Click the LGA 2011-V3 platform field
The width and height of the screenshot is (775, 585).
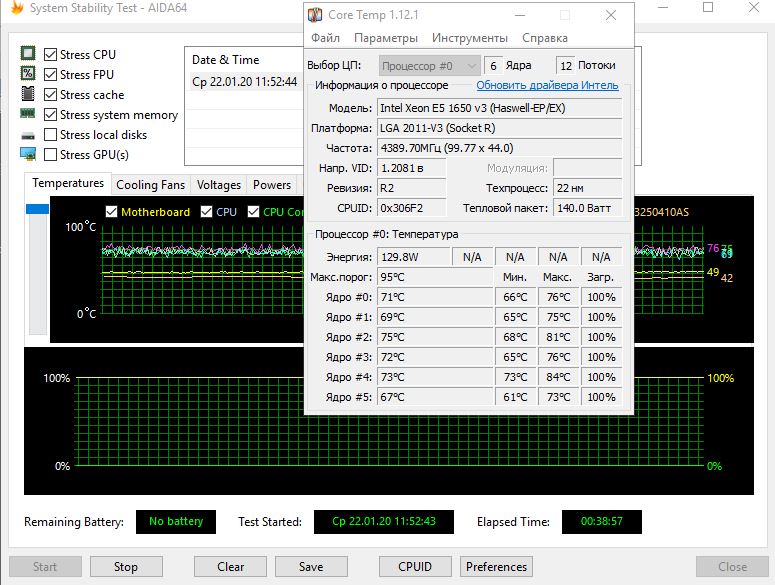[499, 128]
